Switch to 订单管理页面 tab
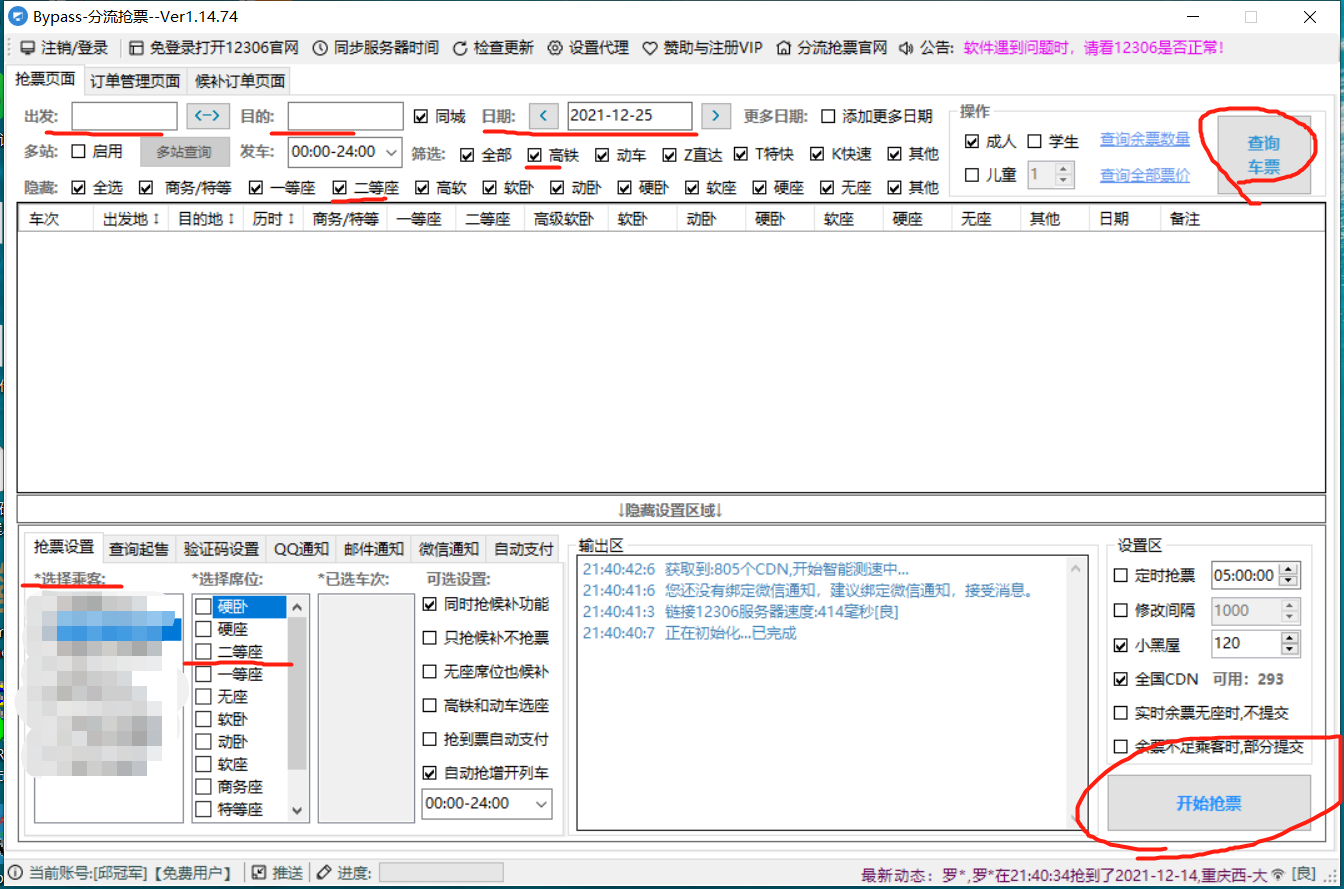 click(x=135, y=81)
